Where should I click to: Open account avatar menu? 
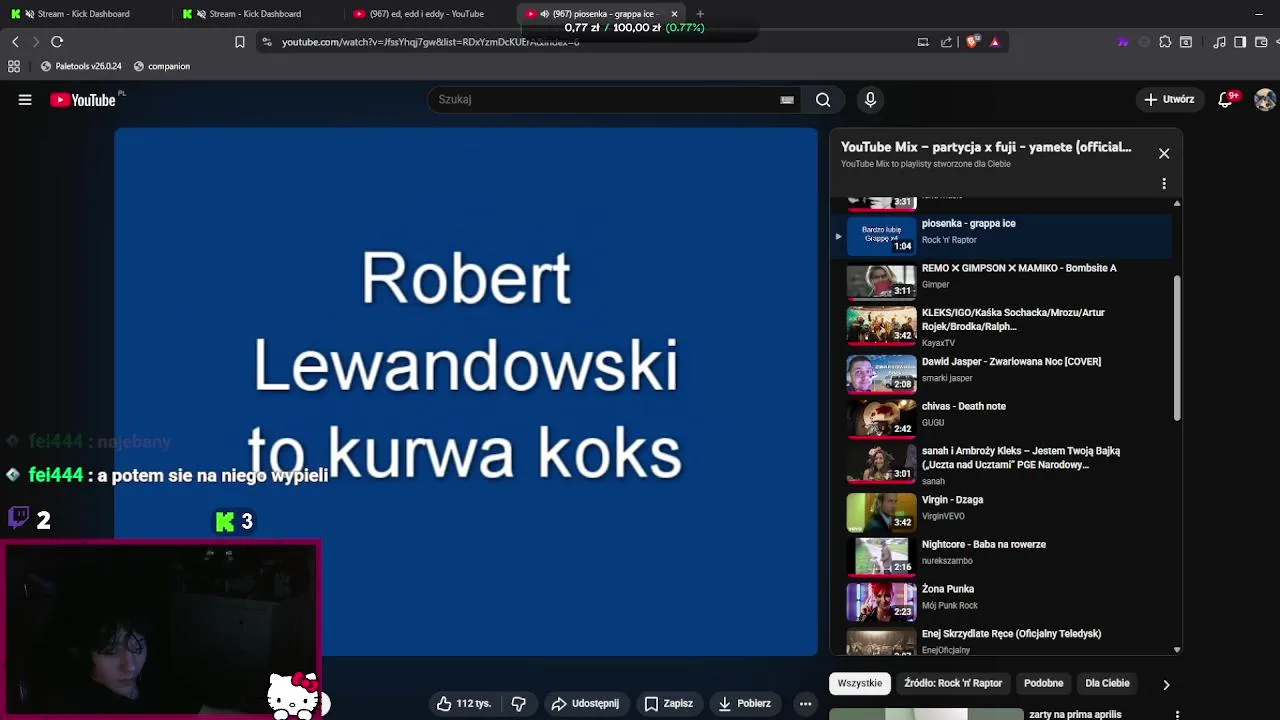[1265, 100]
